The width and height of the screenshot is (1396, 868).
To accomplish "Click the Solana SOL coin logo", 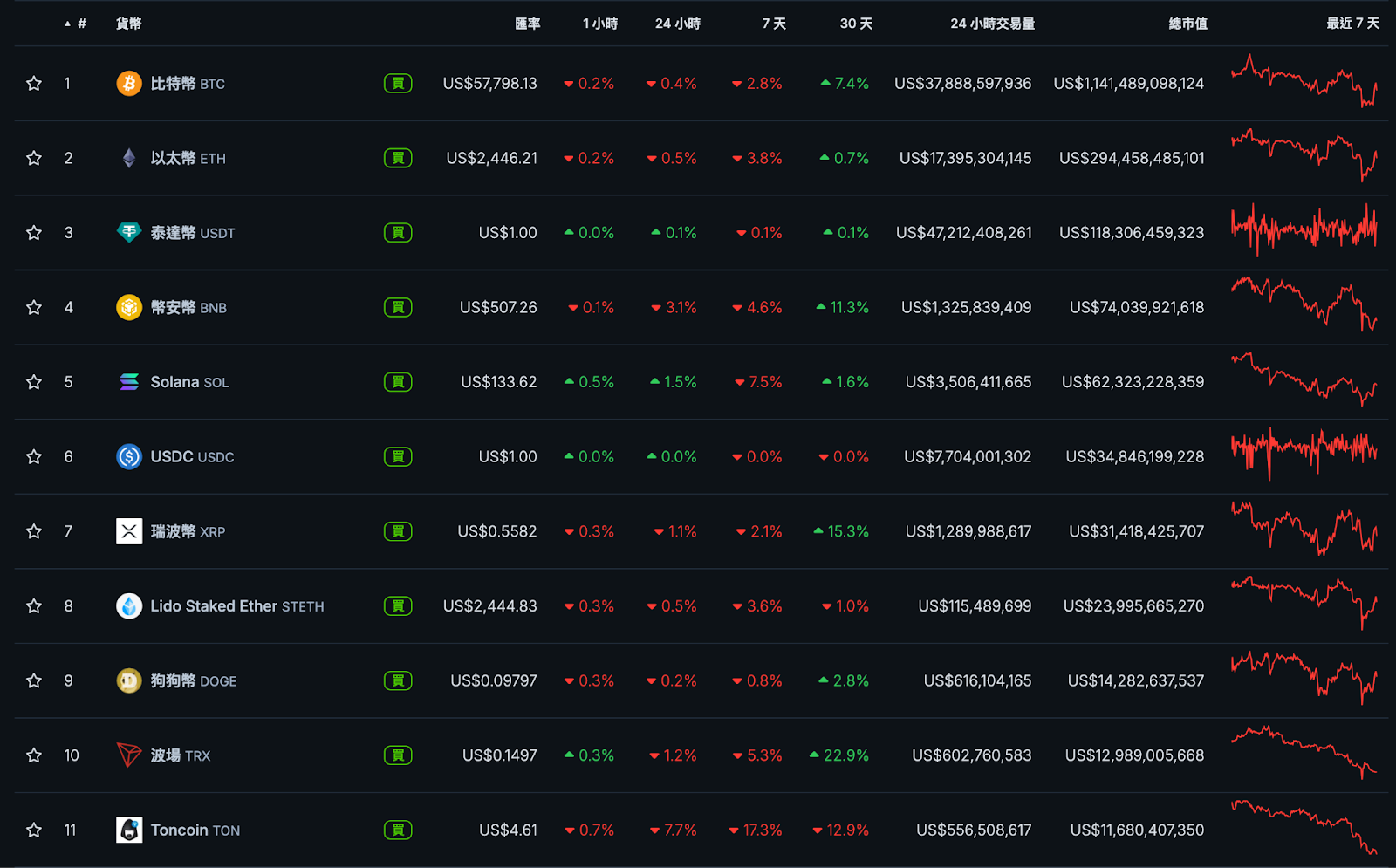I will click(129, 382).
